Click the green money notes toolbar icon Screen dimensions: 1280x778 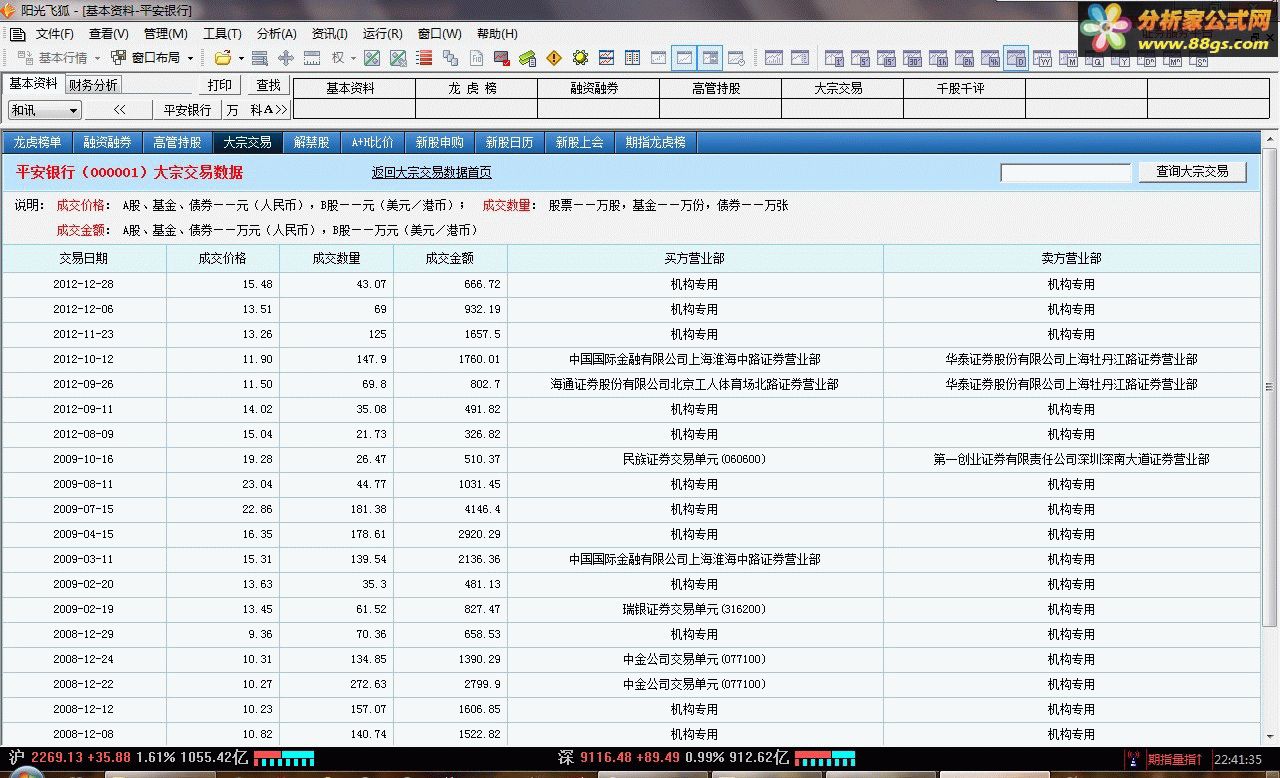point(527,58)
